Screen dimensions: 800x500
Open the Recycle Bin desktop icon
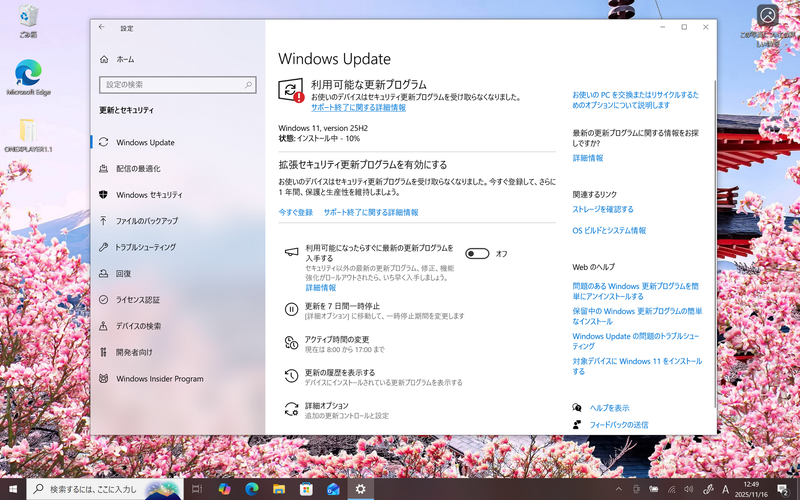point(28,21)
